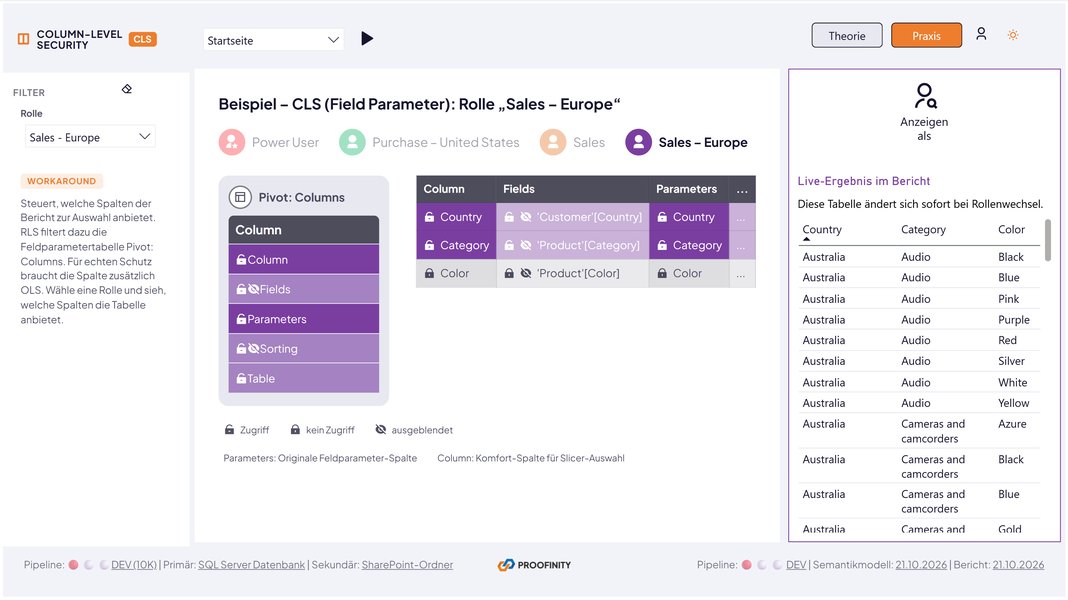Sort by the Category column header in report
This screenshot has width=1068, height=600.
[923, 230]
